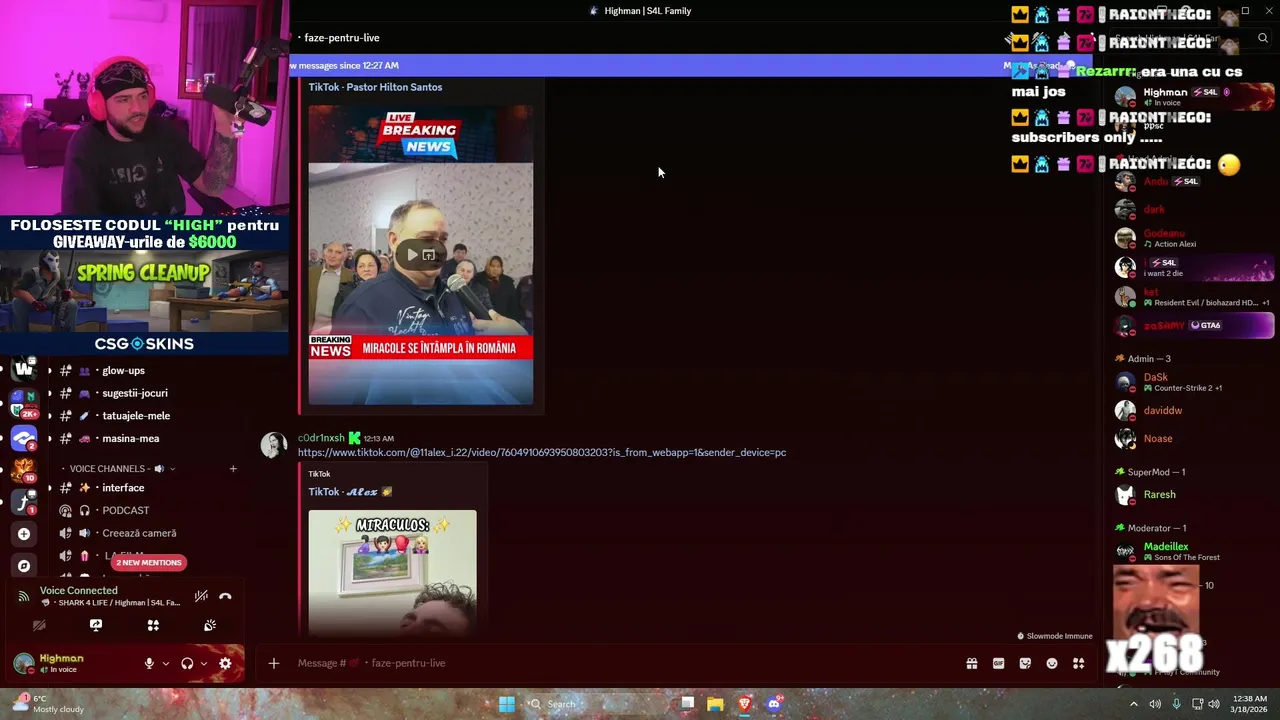1280x720 pixels.
Task: Expand interface channel thread arrow
Action: (x=49, y=488)
